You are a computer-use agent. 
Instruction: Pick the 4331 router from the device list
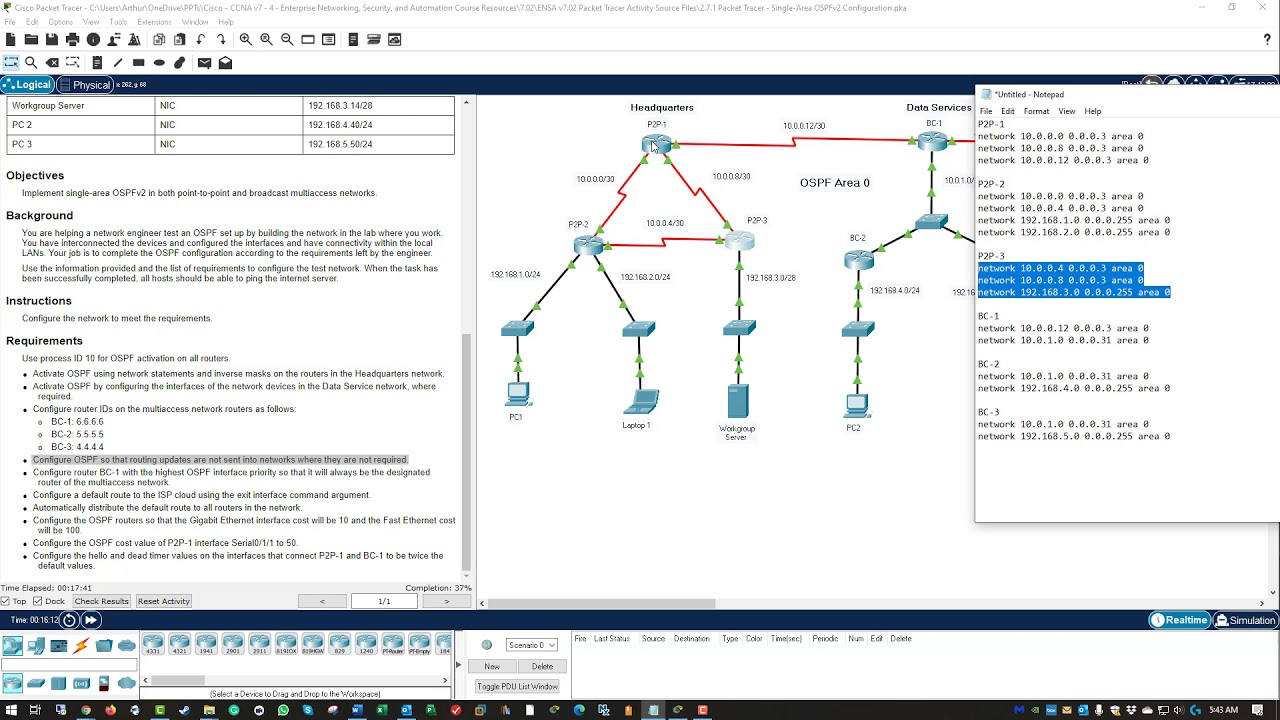(x=153, y=645)
